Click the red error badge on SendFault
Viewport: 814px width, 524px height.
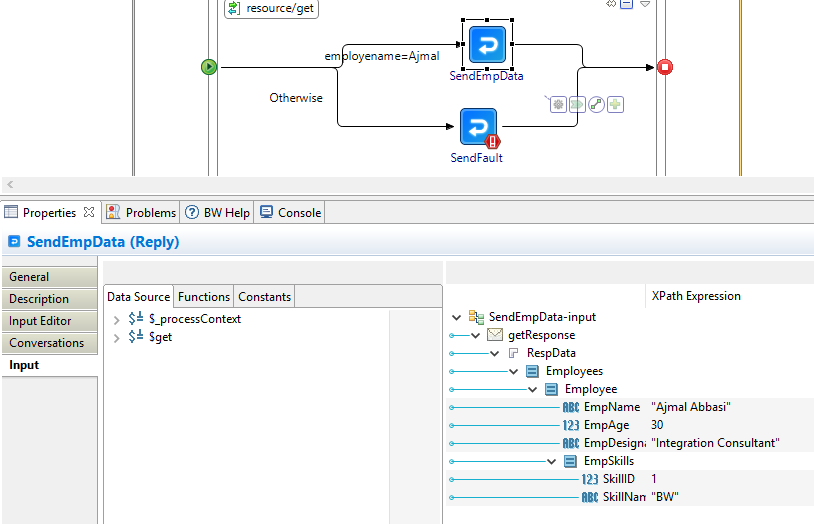(x=492, y=141)
